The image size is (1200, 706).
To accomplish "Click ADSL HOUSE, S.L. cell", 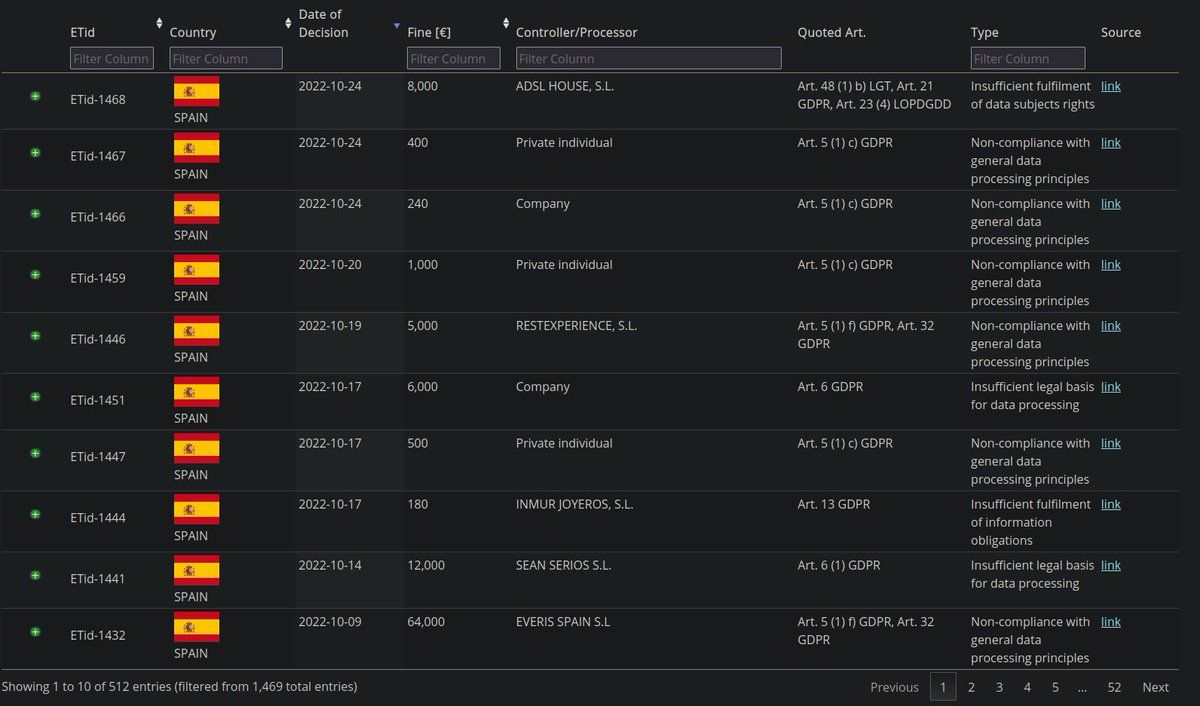I will click(565, 86).
